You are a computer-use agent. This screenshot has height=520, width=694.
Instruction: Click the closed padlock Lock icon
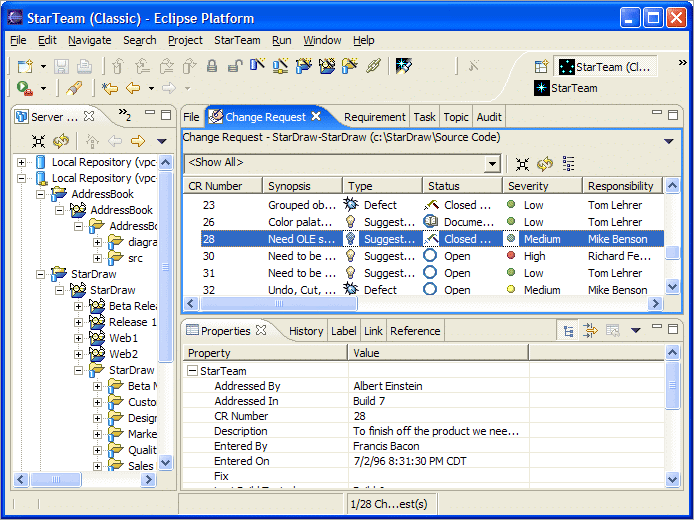click(x=212, y=66)
